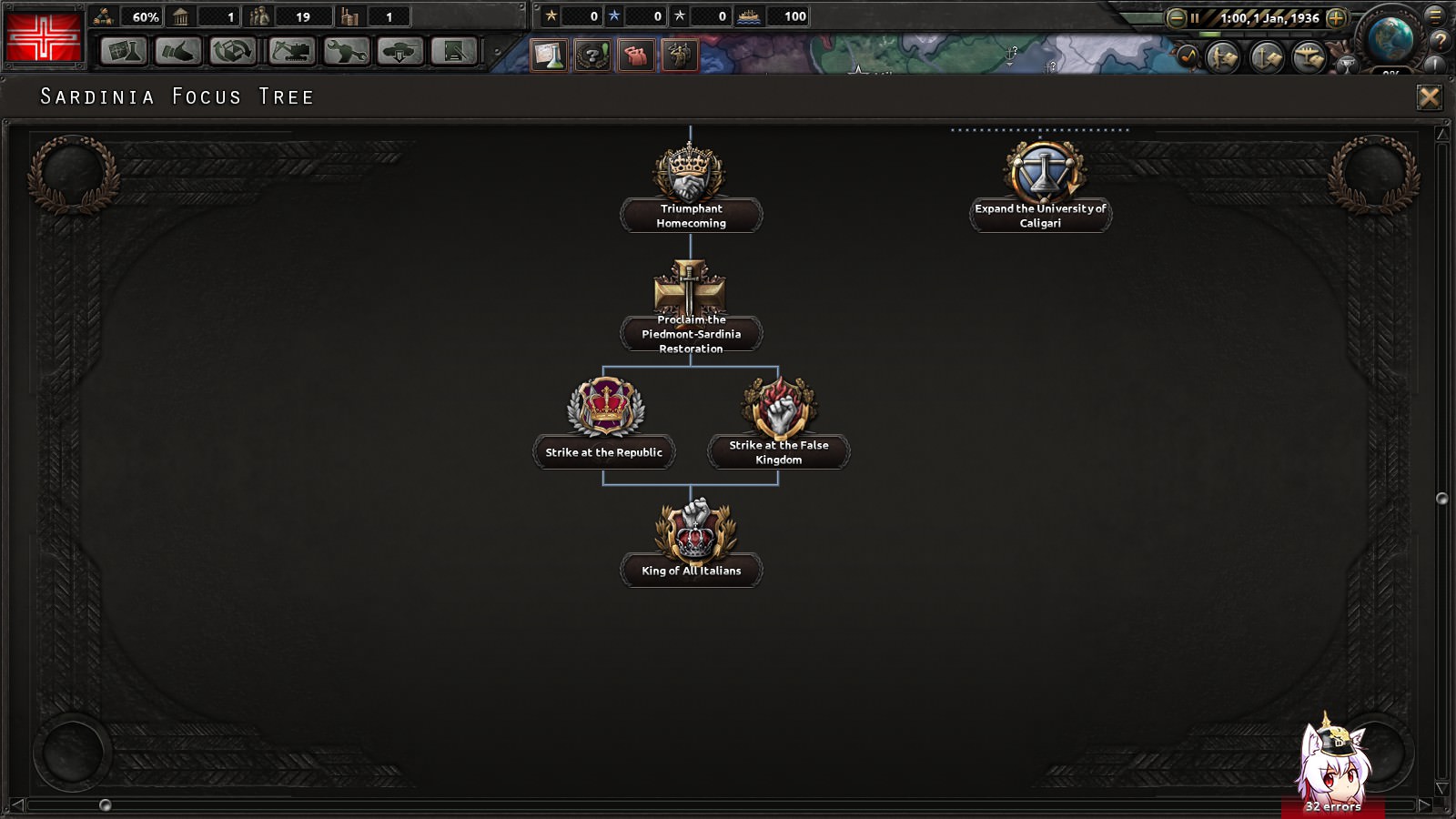Click the Triumphant Homecoming crown handshake icon
Screen dimensions: 1456x819
[x=690, y=171]
